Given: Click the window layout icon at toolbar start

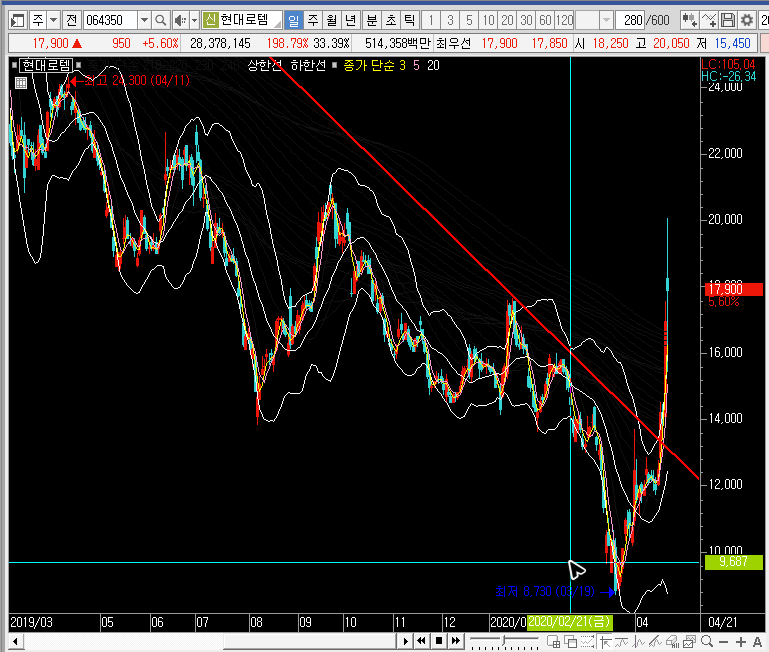Looking at the screenshot, I should (x=18, y=21).
